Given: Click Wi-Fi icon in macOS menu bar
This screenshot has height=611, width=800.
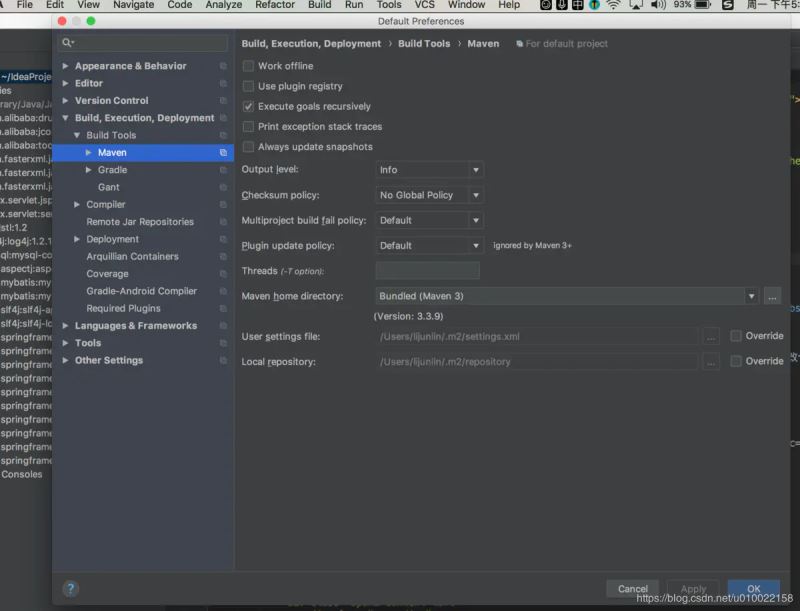Looking at the screenshot, I should (612, 5).
